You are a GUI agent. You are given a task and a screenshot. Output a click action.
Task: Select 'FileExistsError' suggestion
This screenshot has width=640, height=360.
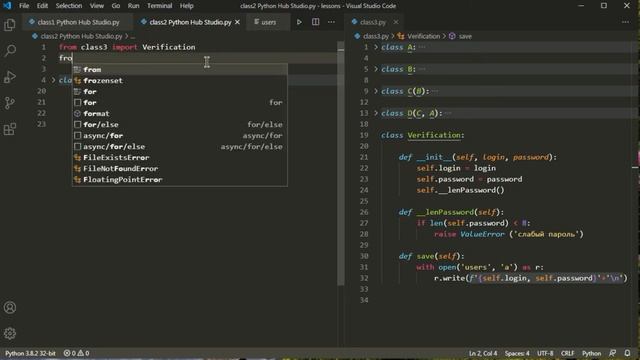point(180,158)
